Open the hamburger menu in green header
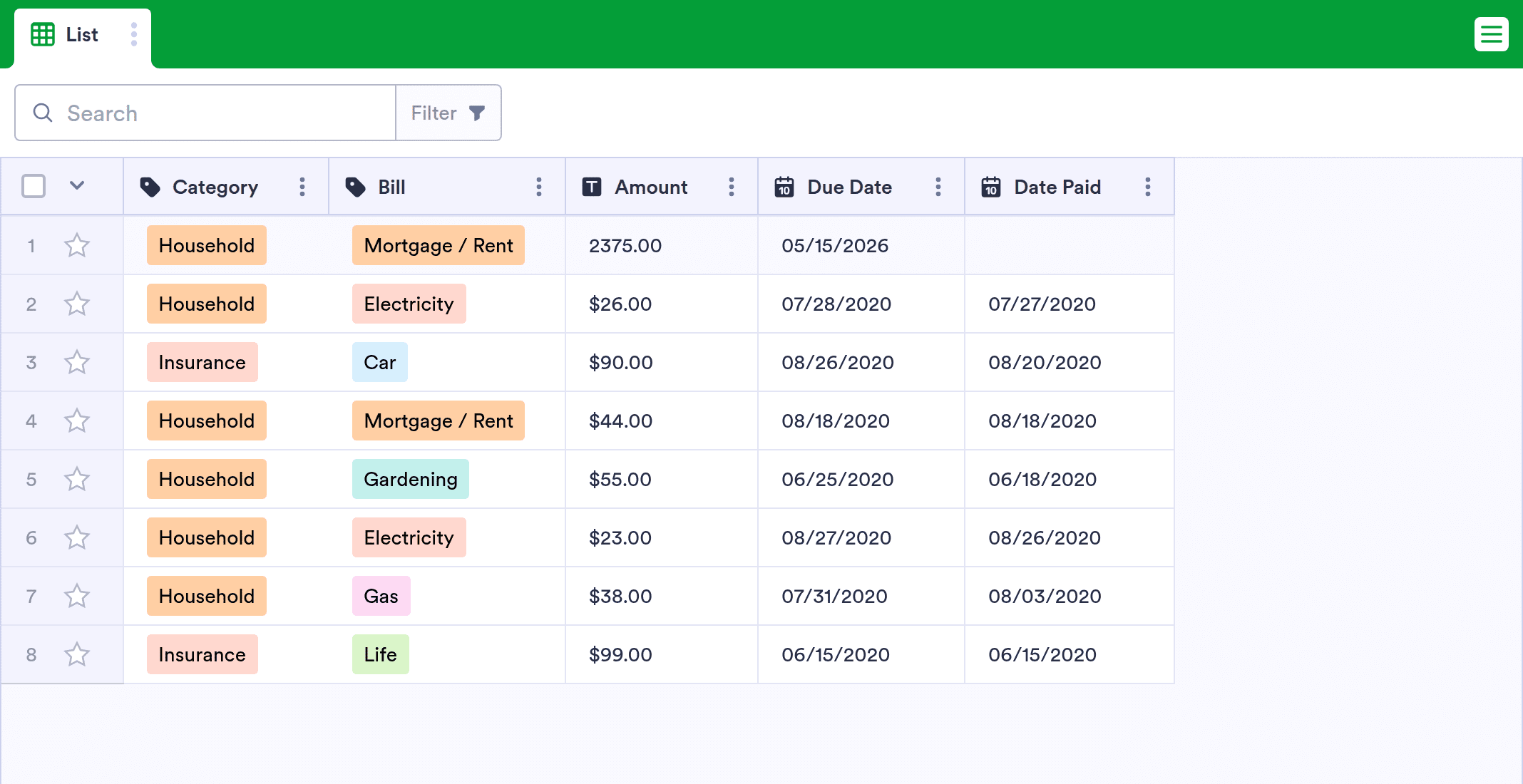 [x=1491, y=34]
